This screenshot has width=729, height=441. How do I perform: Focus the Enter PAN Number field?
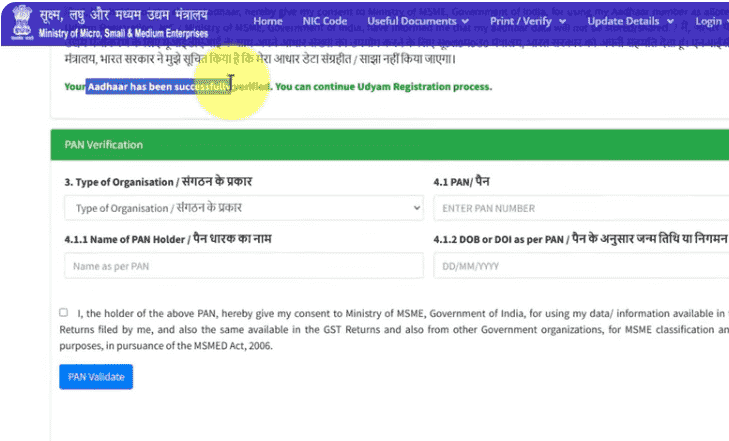580,208
